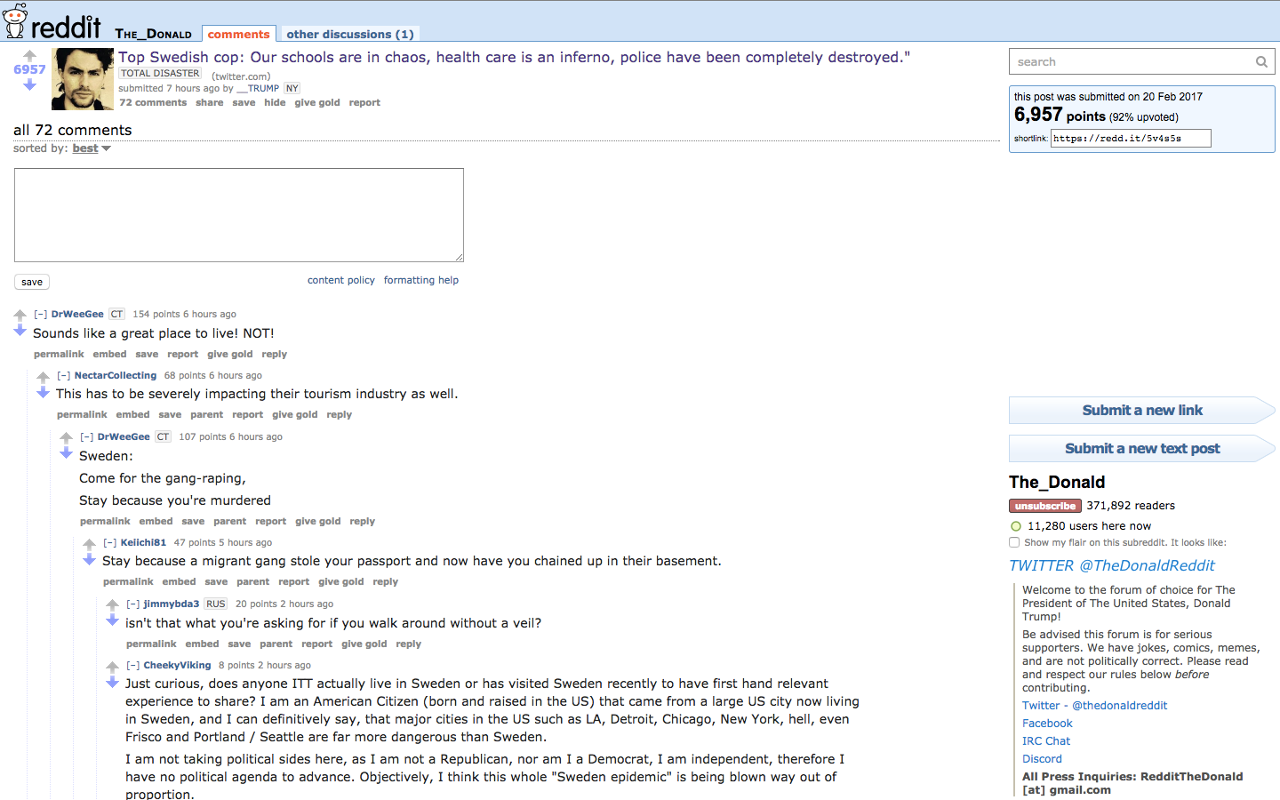
Task: Downvote jimmybda3's comment
Action: point(113,621)
